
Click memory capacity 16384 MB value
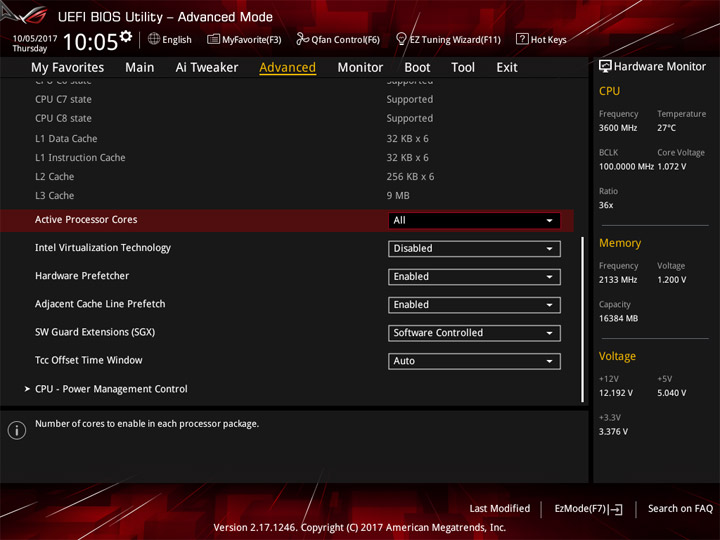[618, 318]
